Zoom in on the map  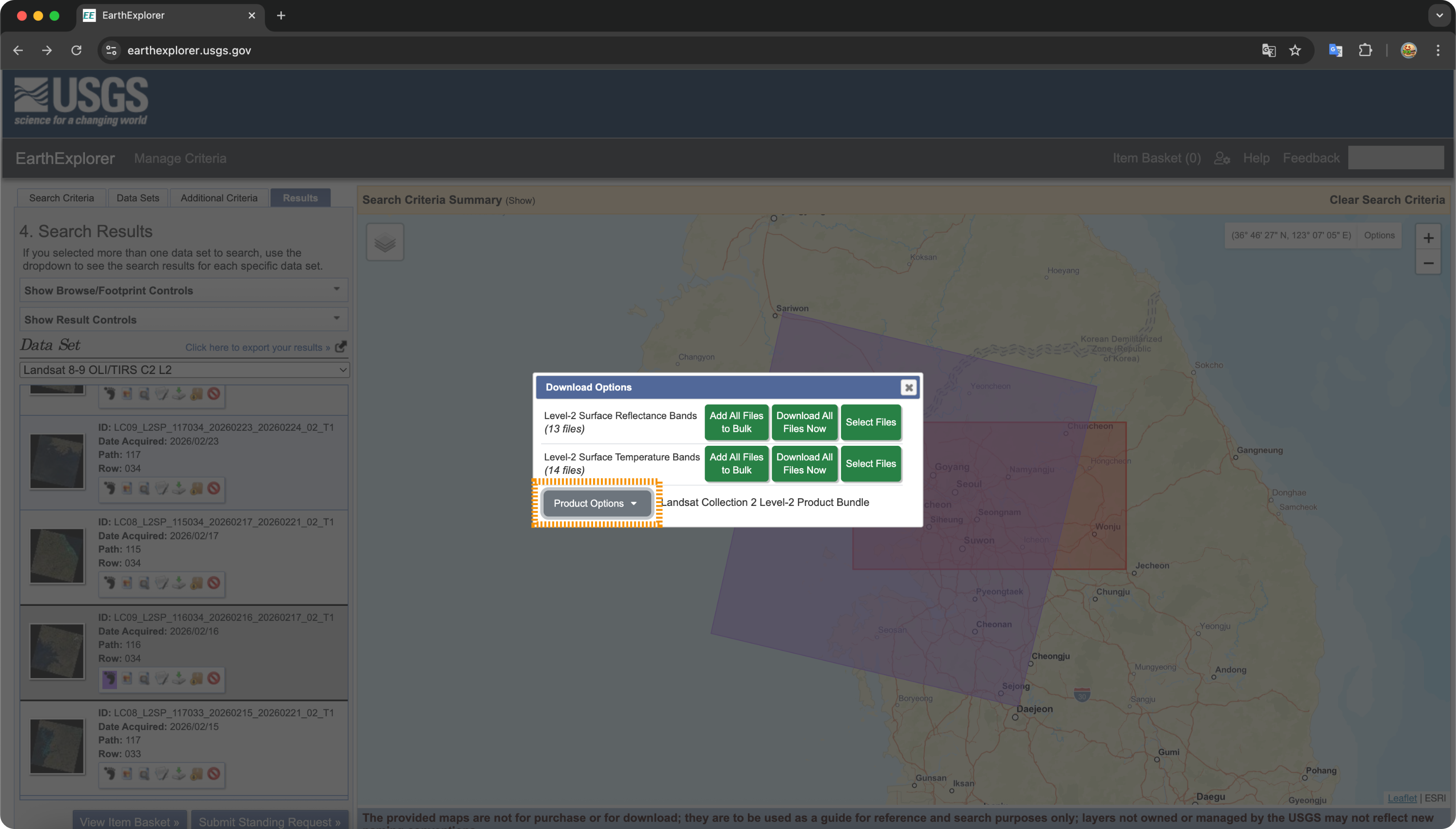point(1428,238)
